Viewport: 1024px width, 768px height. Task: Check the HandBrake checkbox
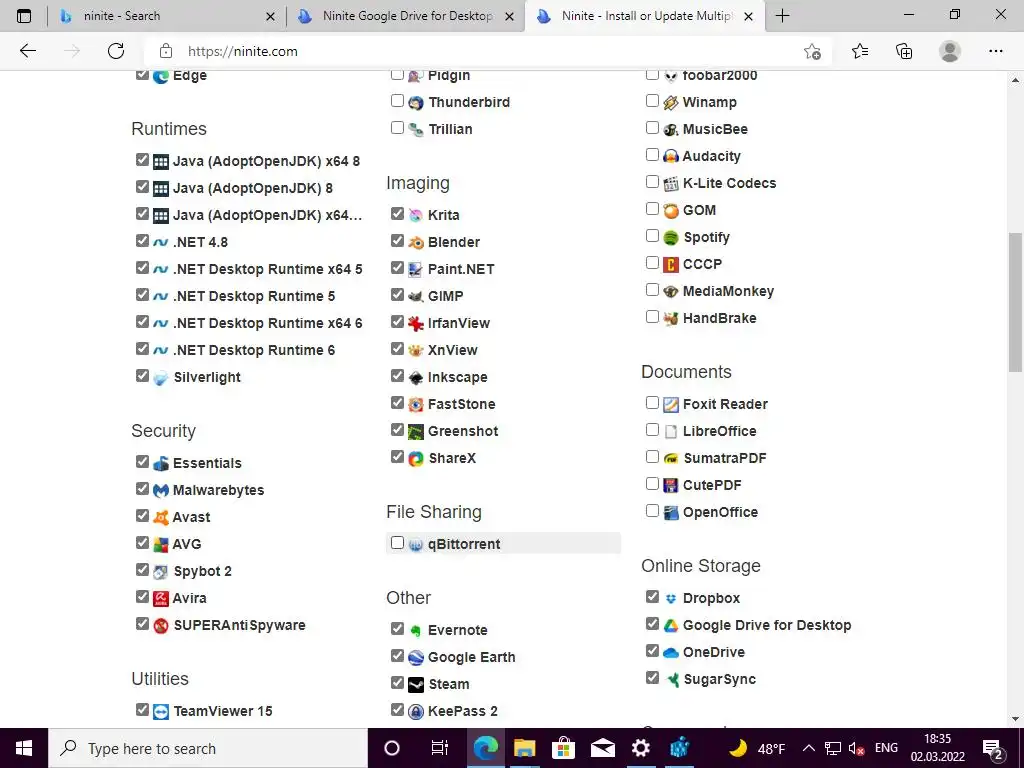click(652, 317)
